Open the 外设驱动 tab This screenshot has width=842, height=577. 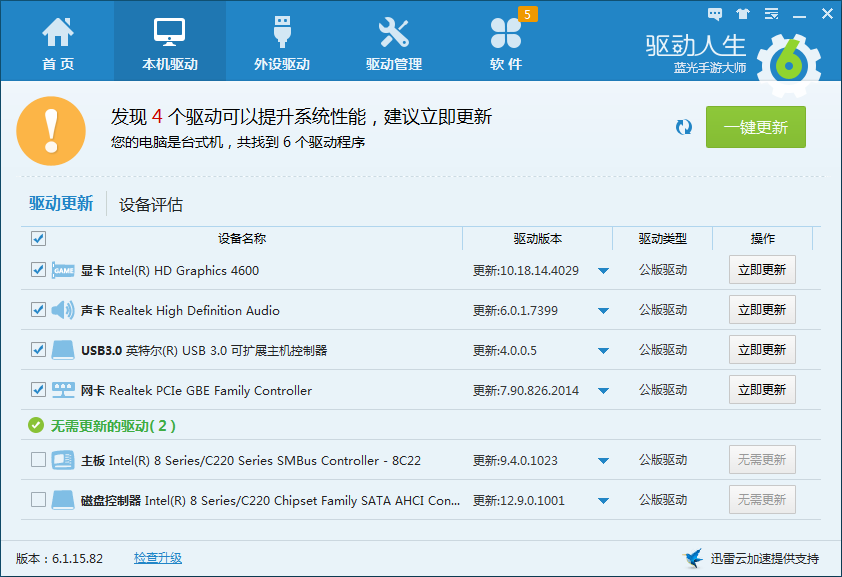click(282, 43)
